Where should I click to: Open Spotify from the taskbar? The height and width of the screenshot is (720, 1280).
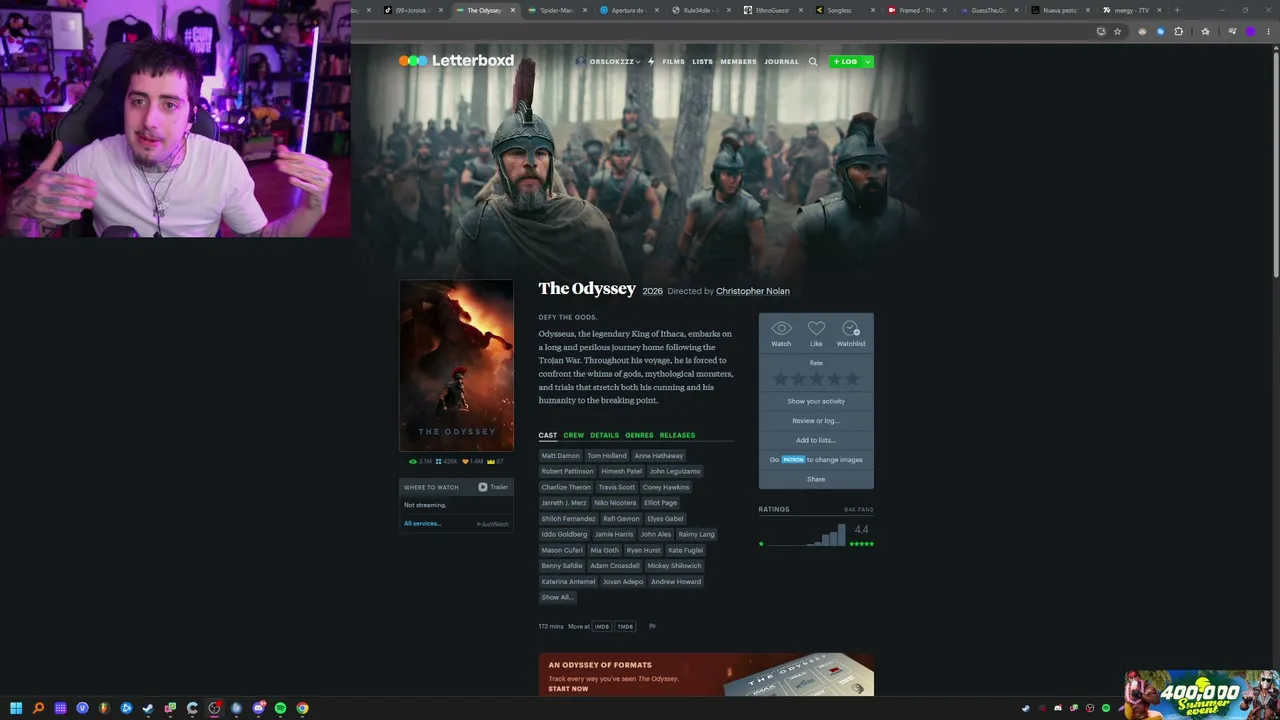coord(280,708)
